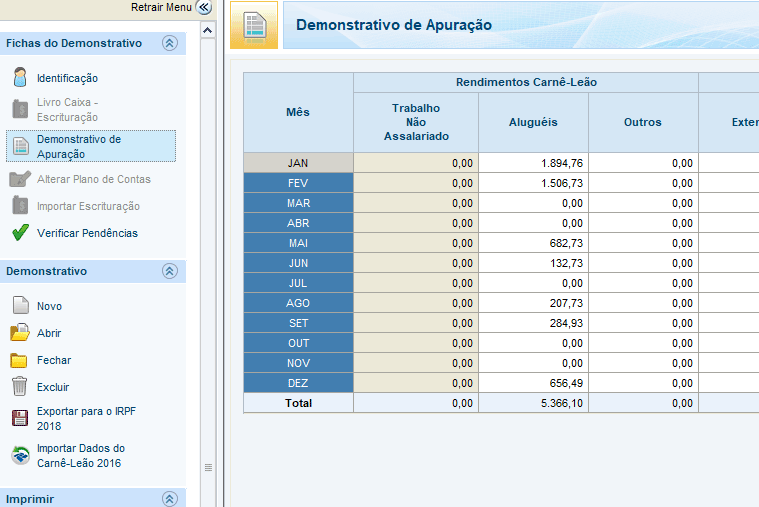This screenshot has height=507, width=759.
Task: Collapse the Fichas do Demonstrativo section
Action: point(169,43)
